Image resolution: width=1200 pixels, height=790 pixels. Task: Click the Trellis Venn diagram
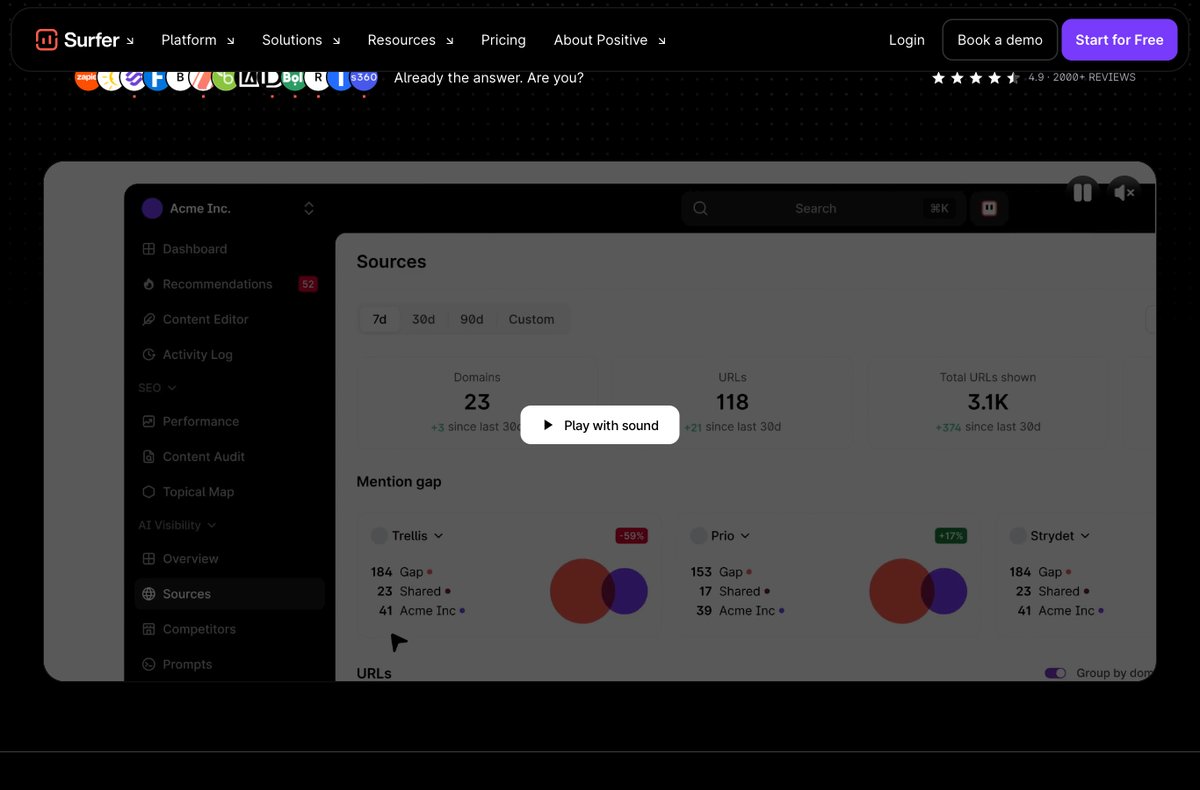(599, 591)
